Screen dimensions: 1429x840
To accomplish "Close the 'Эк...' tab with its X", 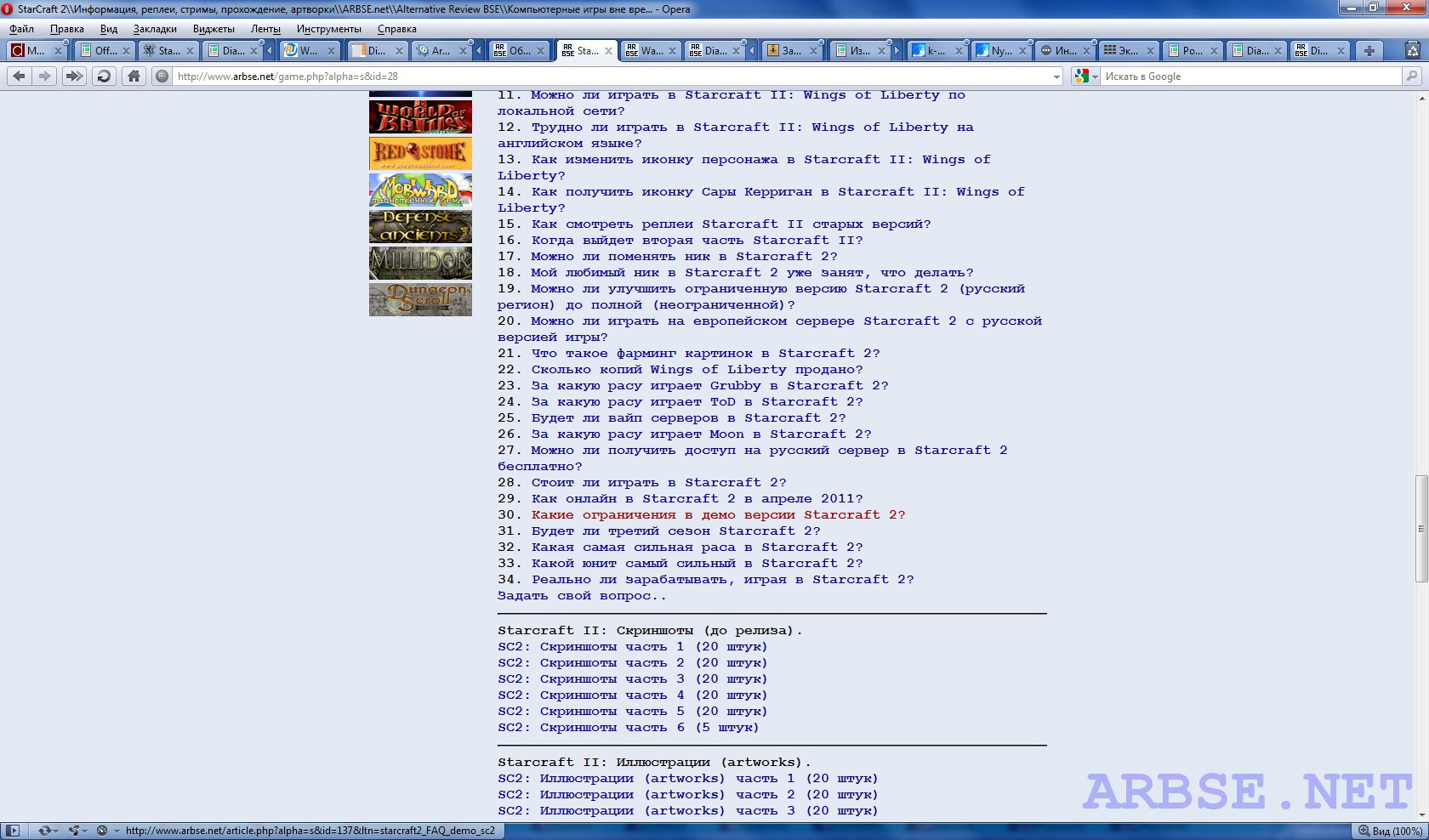I will (x=1150, y=51).
